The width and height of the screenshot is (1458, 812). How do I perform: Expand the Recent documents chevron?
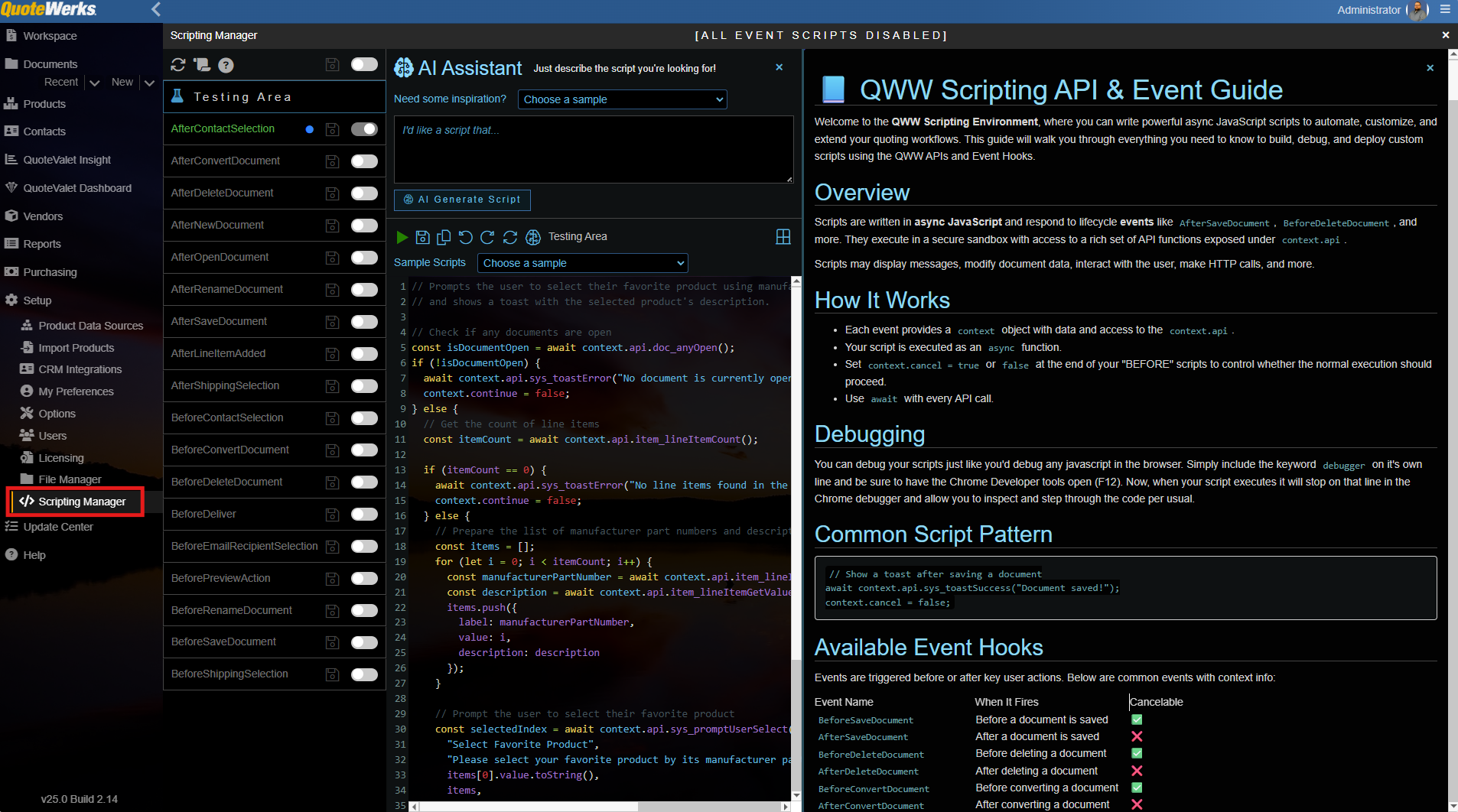(95, 83)
